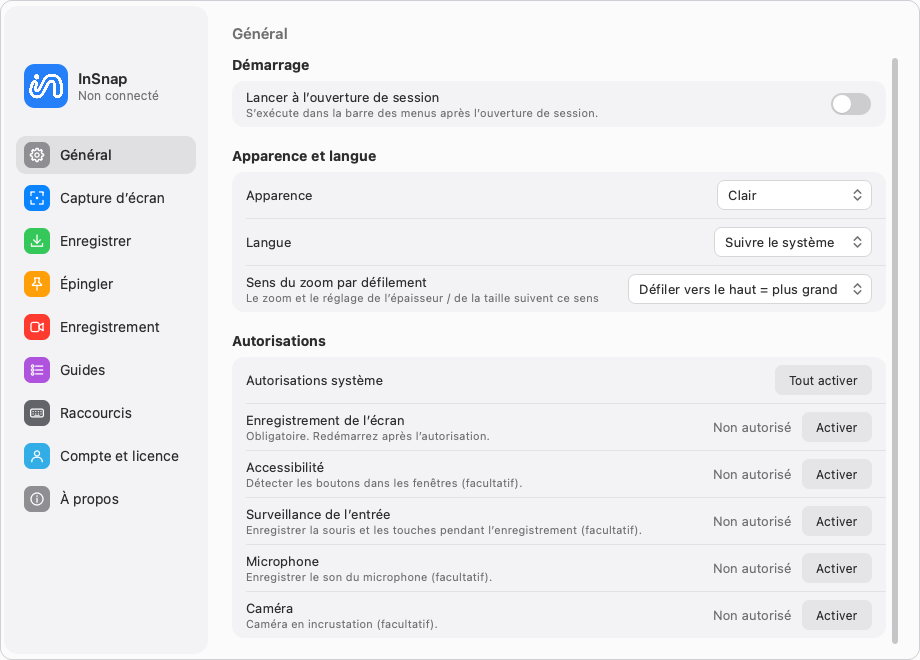Click Non autorisé beside Enregistrement de l'écran
This screenshot has height=660, width=920.
(752, 427)
